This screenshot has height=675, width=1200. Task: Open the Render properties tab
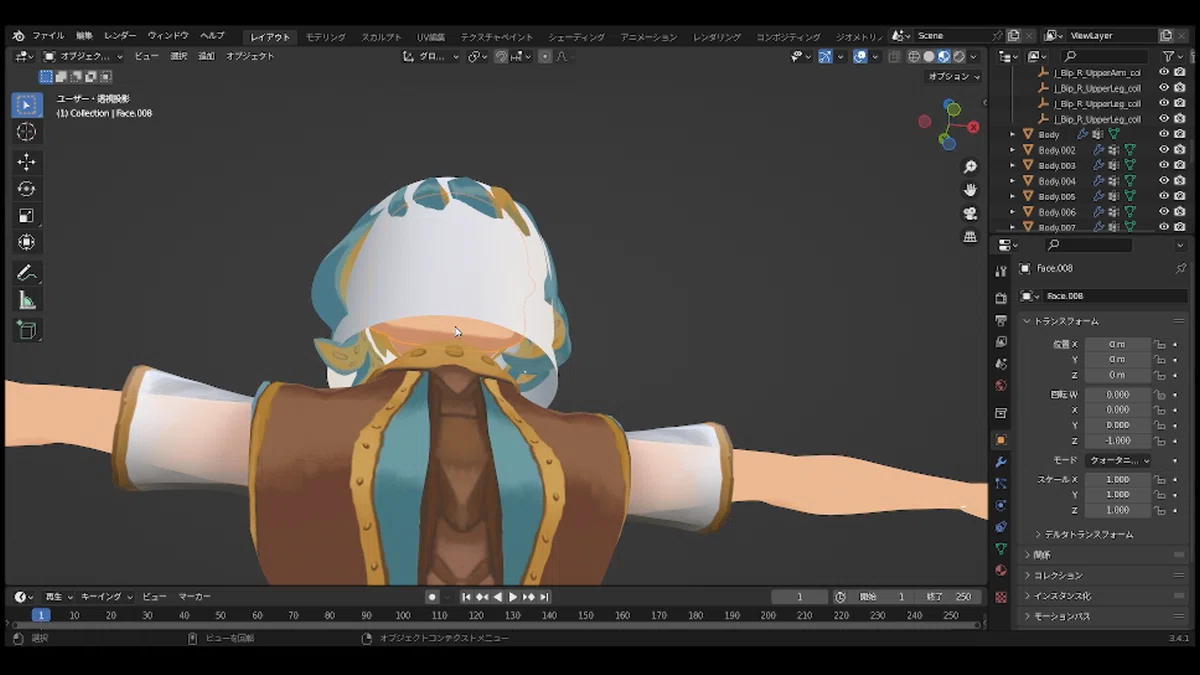point(1001,298)
